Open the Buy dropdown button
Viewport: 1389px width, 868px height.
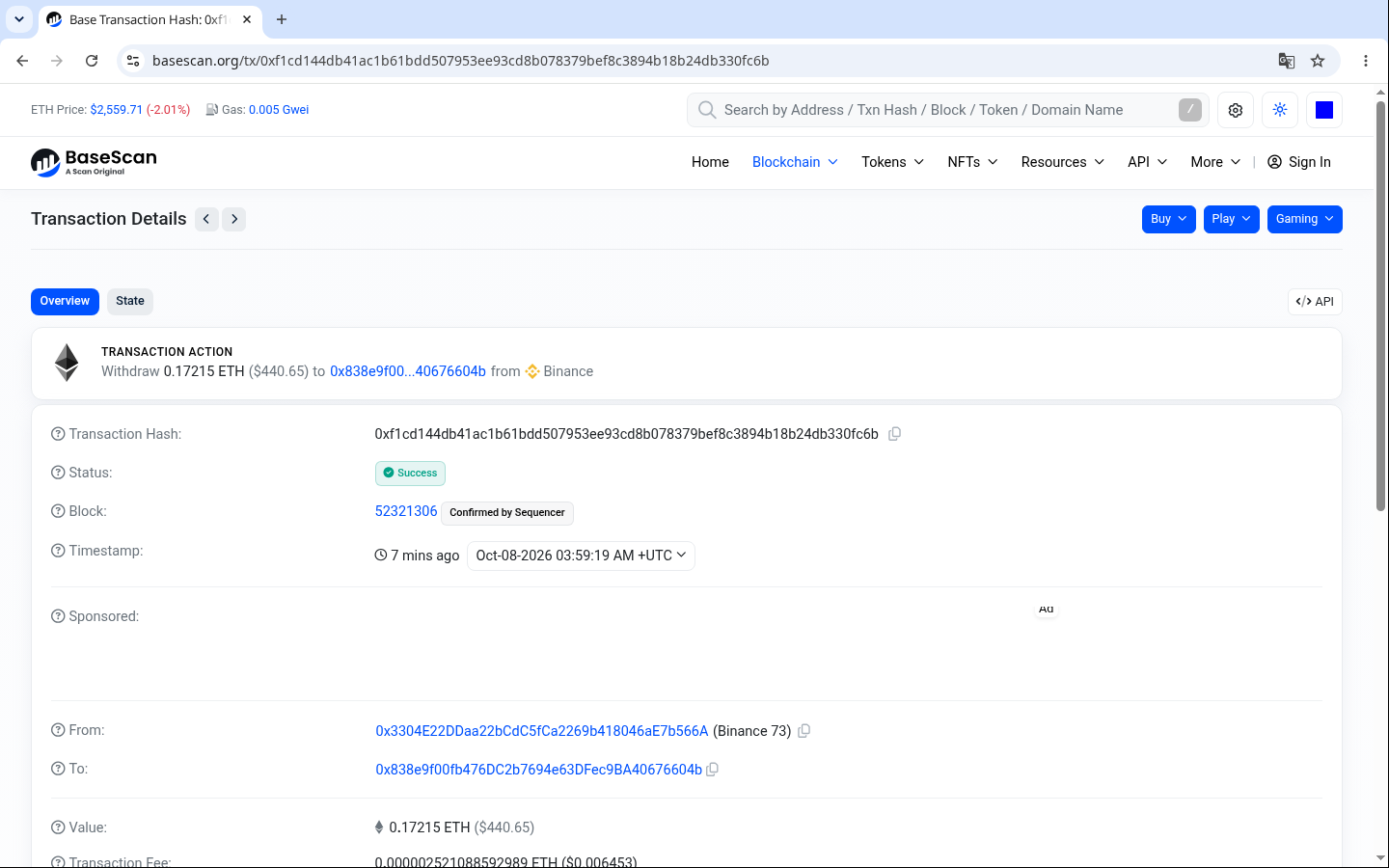(x=1168, y=219)
